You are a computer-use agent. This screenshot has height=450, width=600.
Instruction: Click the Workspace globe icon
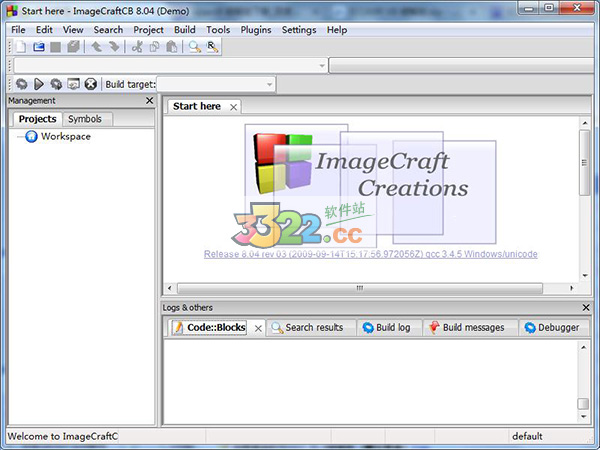click(x=31, y=137)
